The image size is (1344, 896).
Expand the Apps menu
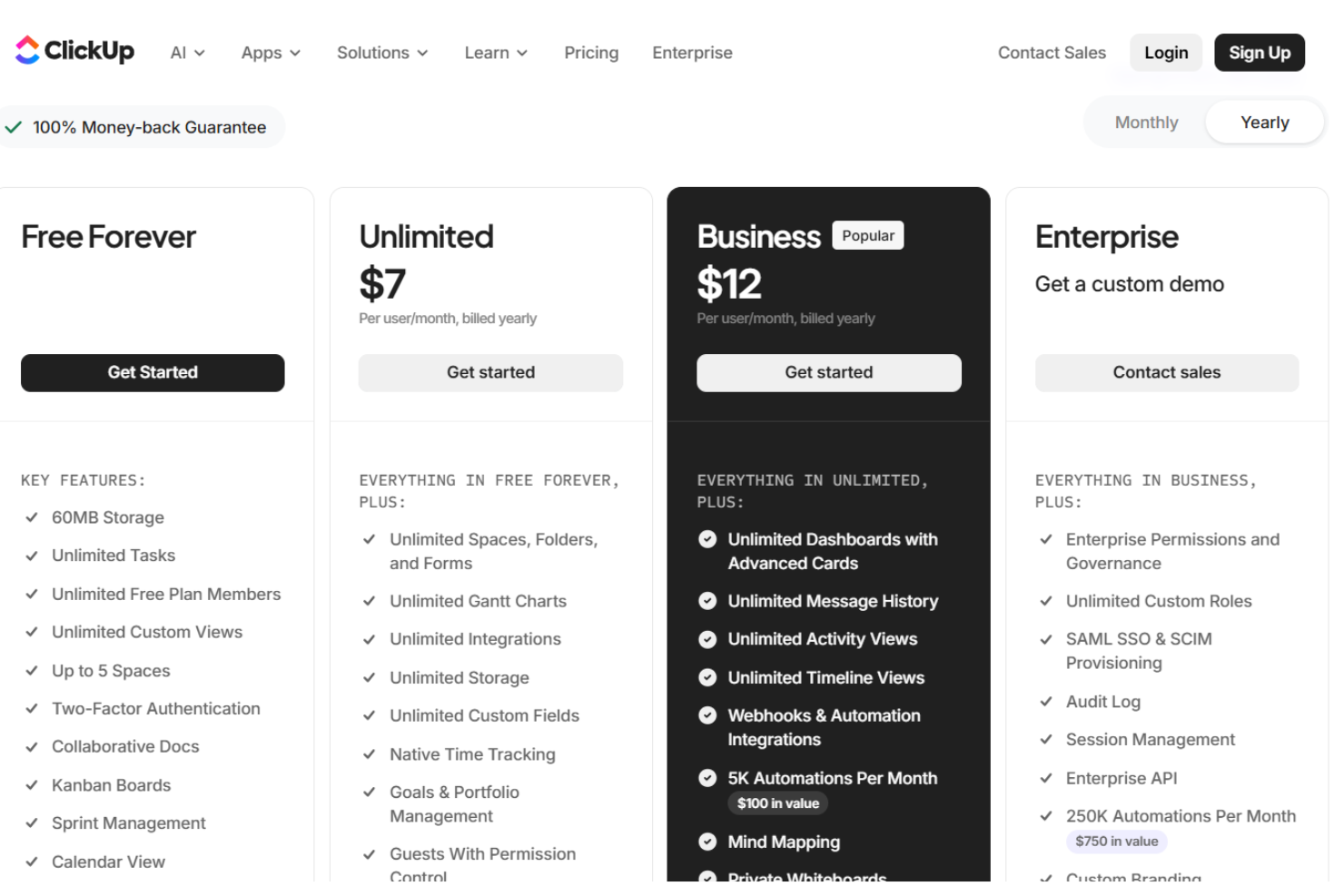270,53
